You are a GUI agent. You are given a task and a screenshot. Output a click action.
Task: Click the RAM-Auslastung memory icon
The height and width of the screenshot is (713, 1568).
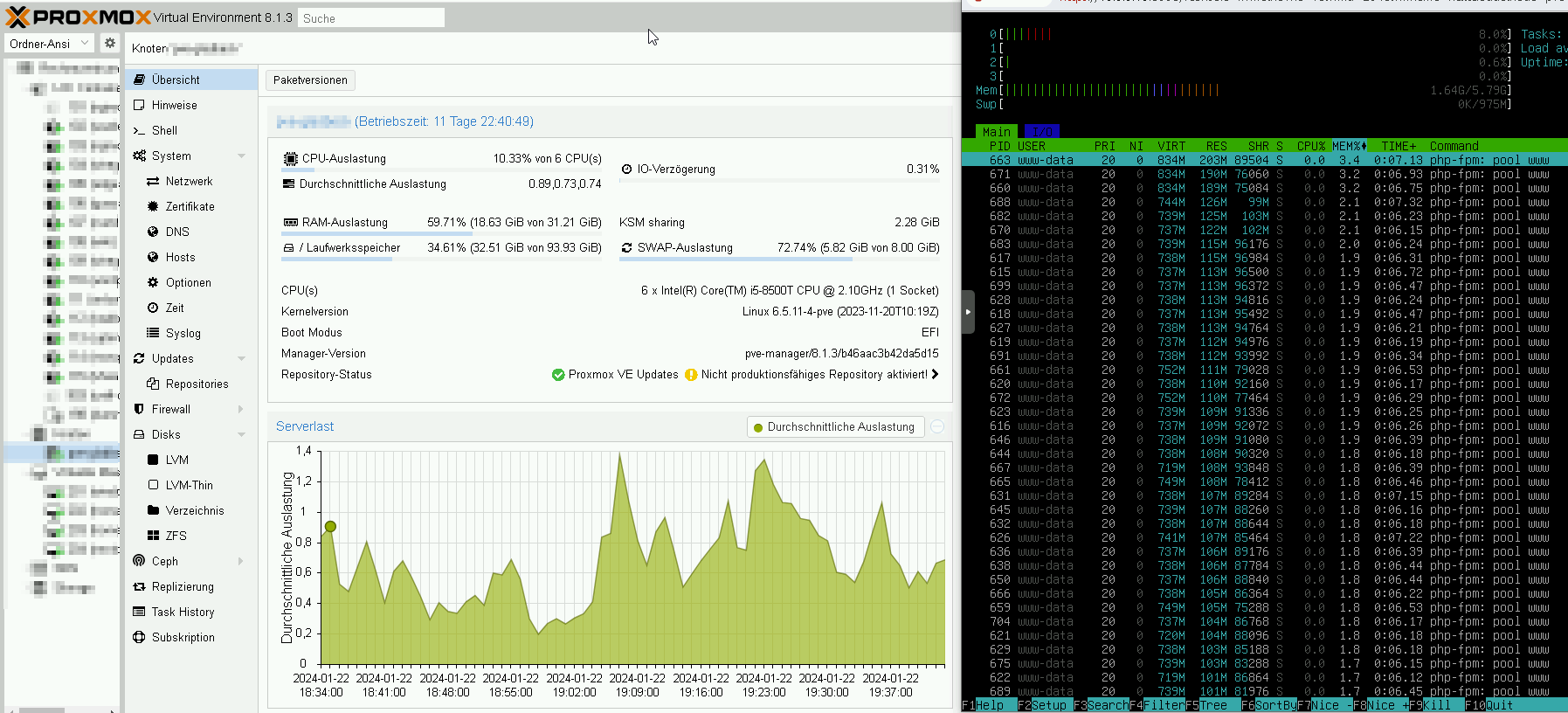click(x=291, y=223)
